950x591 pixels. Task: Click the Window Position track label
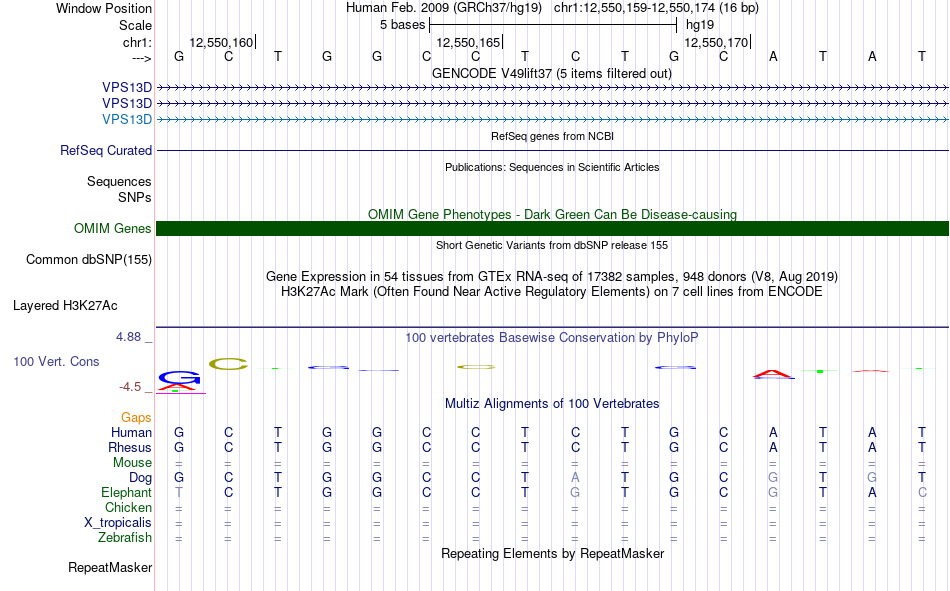(104, 8)
